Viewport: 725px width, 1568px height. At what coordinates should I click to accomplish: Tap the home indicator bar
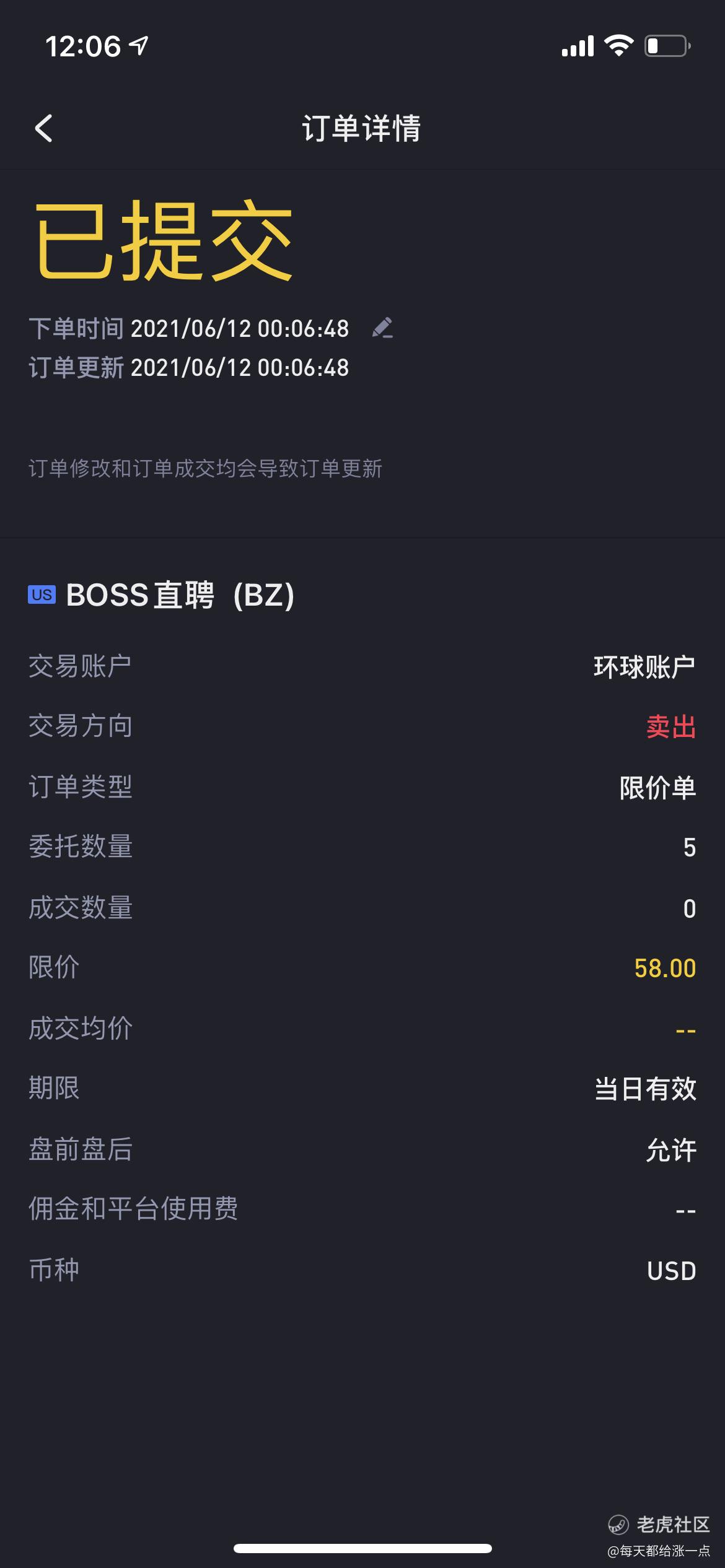tap(362, 1548)
